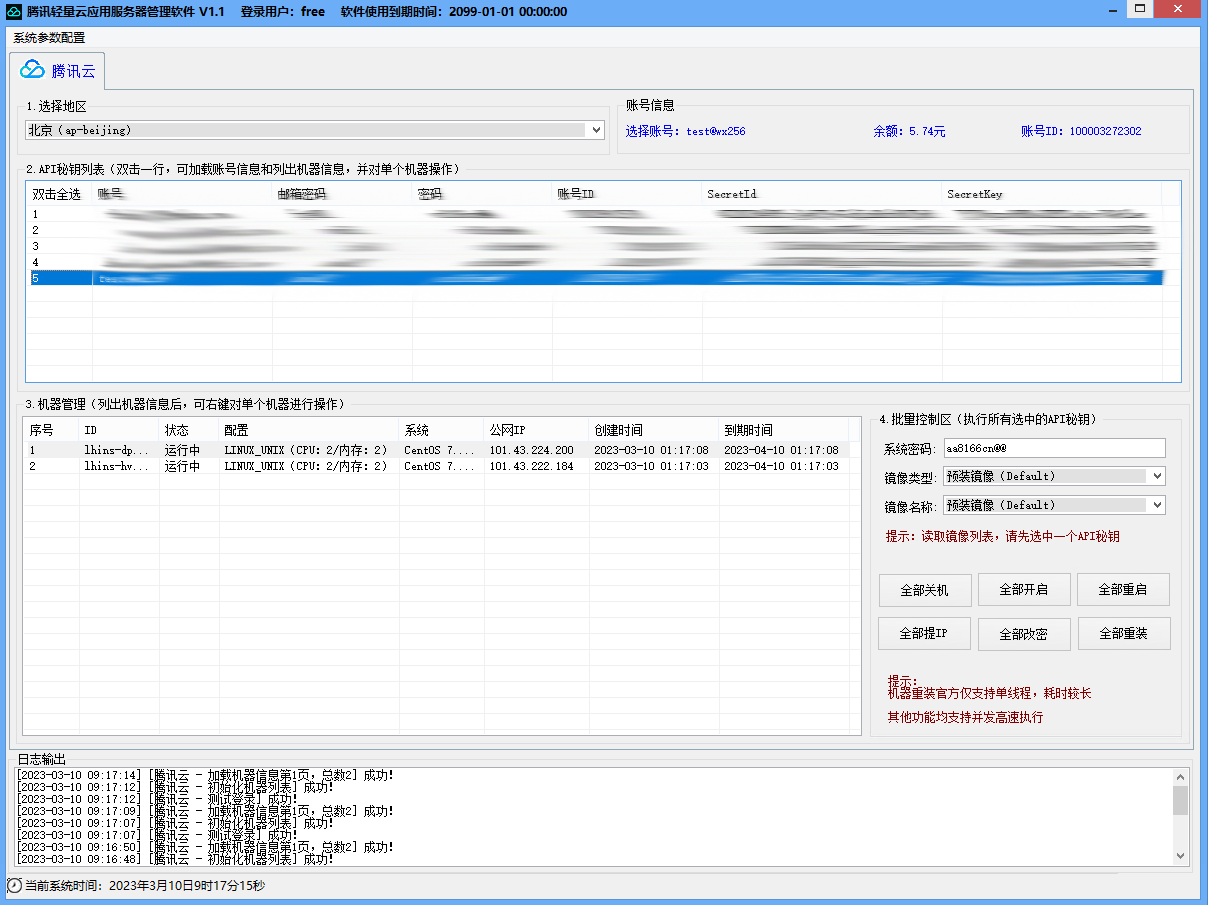
Task: Switch to the 腾讯云 tab
Action: click(58, 70)
